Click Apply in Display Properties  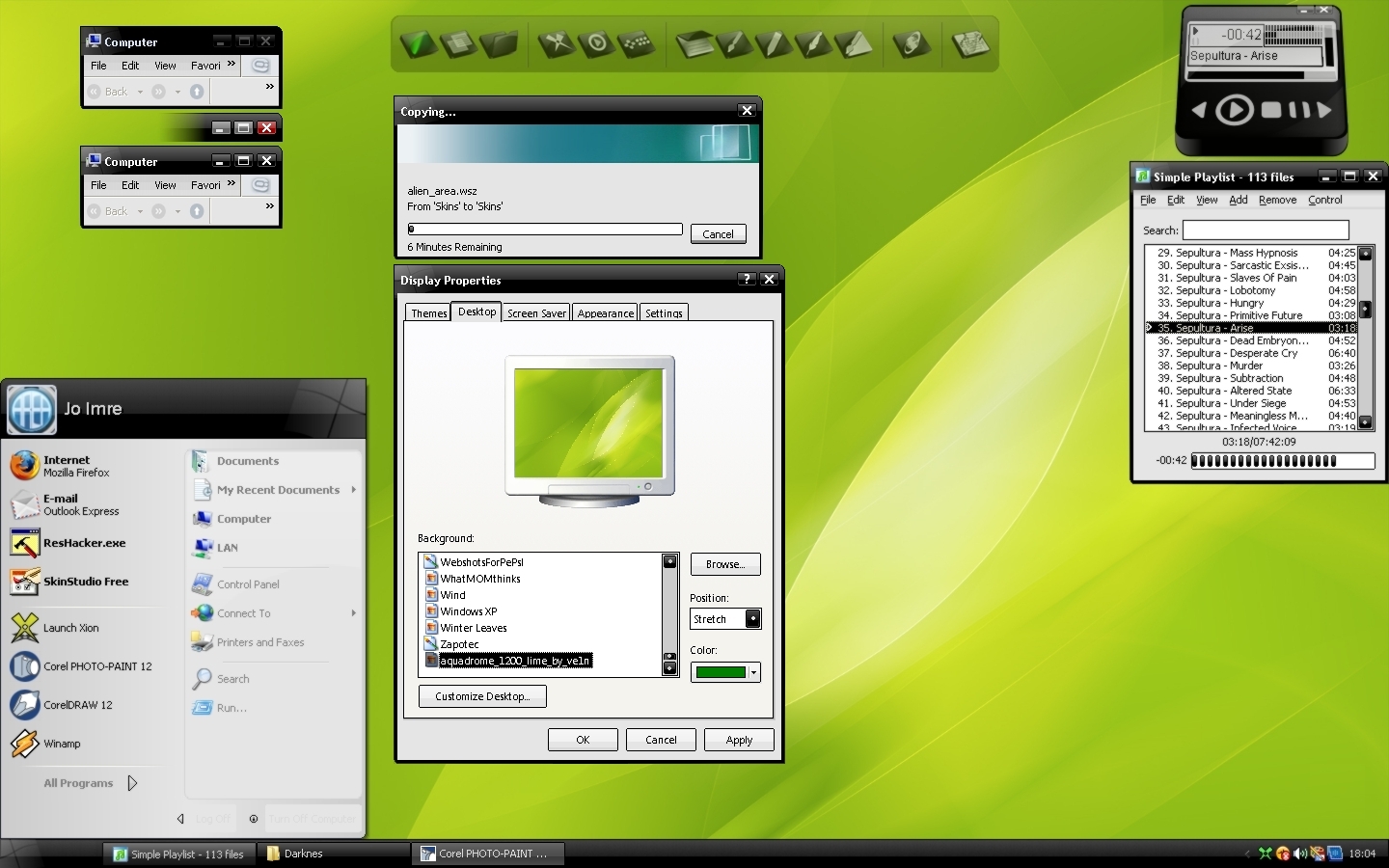(739, 740)
